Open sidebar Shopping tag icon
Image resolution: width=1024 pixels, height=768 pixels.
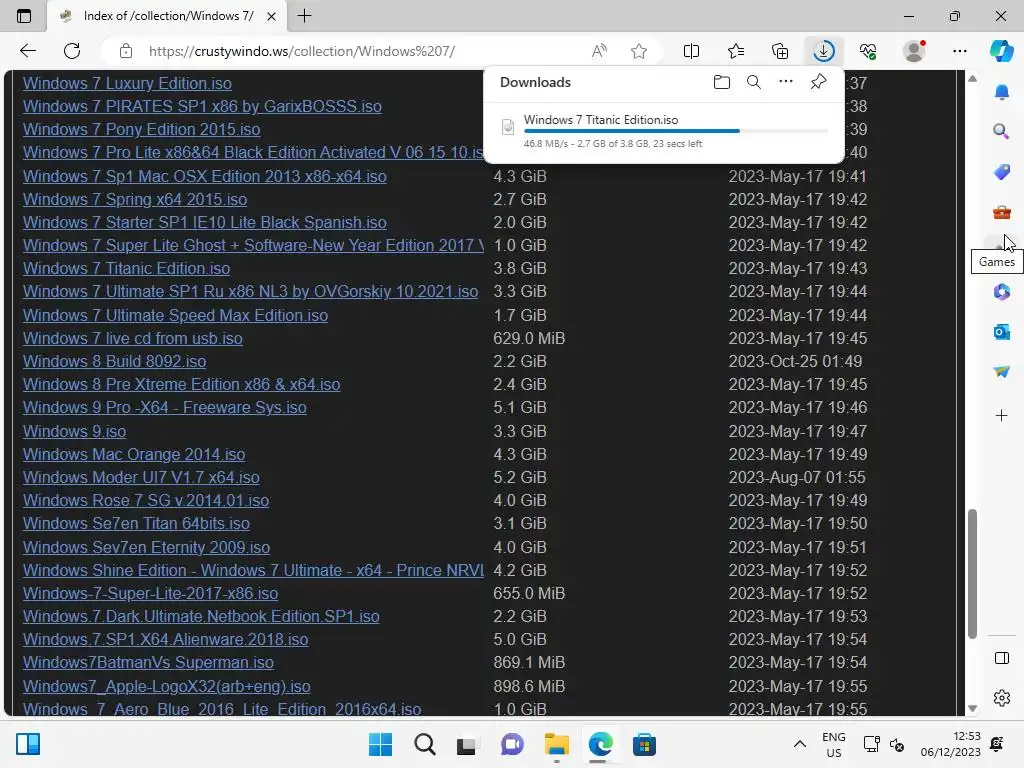coord(1001,172)
